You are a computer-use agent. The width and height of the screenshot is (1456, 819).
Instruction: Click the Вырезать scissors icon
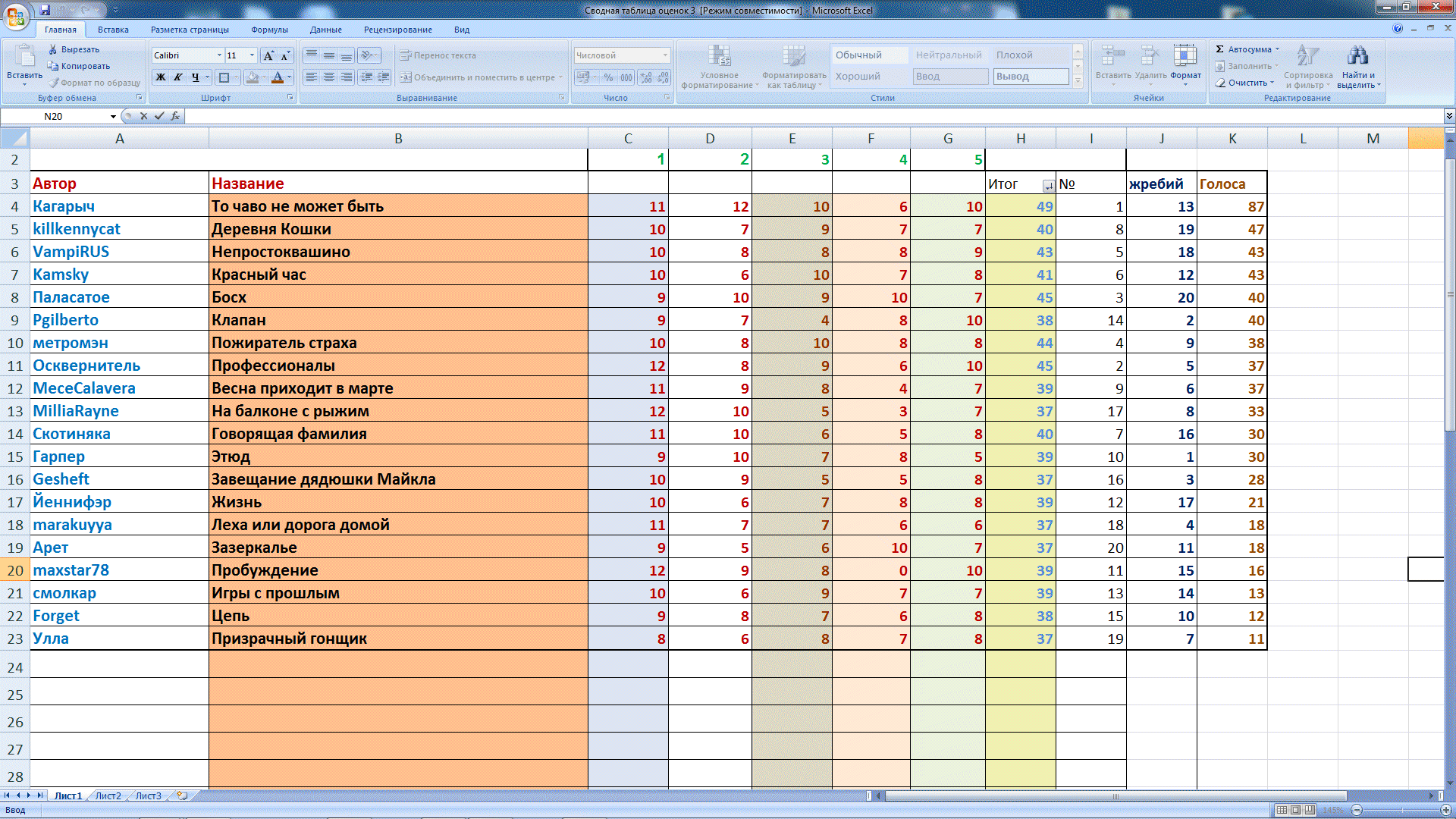(53, 49)
